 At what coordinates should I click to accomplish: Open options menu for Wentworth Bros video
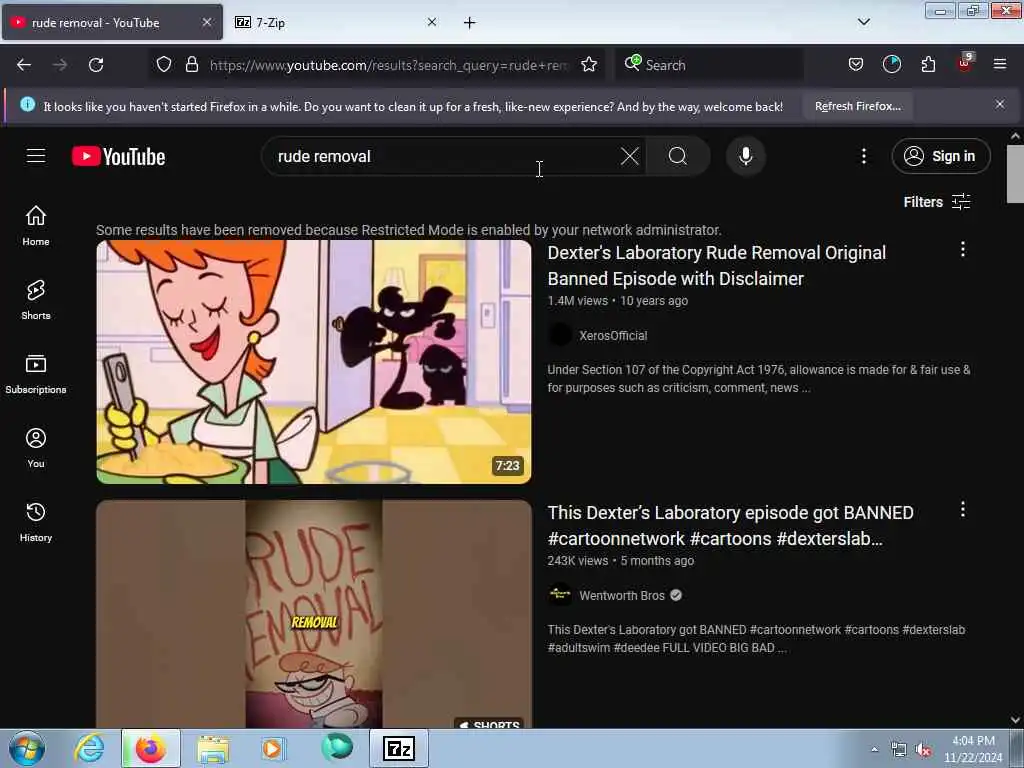(x=963, y=509)
